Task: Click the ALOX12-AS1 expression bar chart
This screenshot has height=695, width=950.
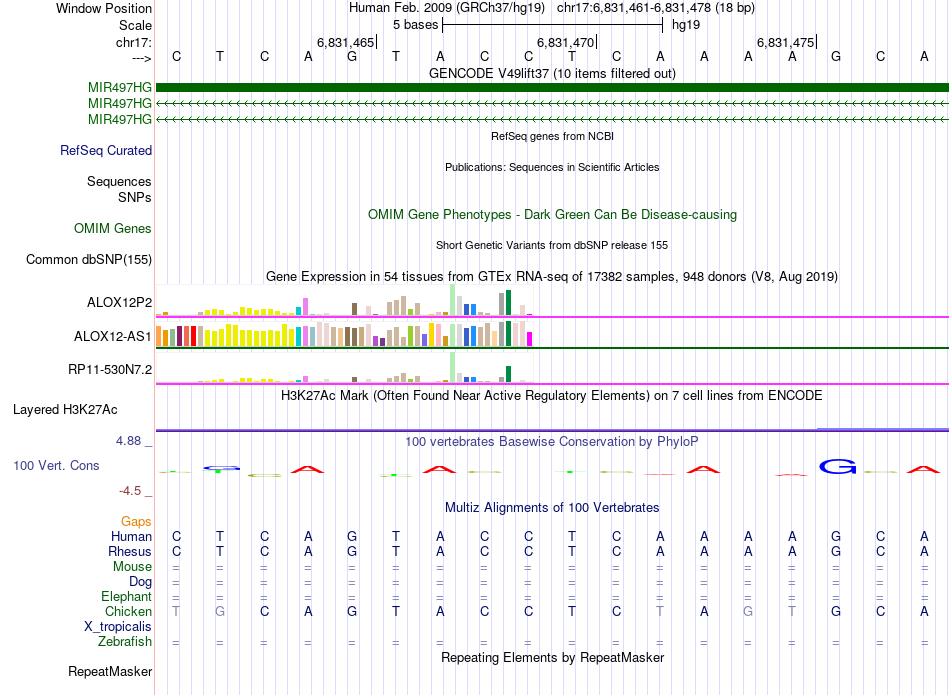Action: click(344, 334)
